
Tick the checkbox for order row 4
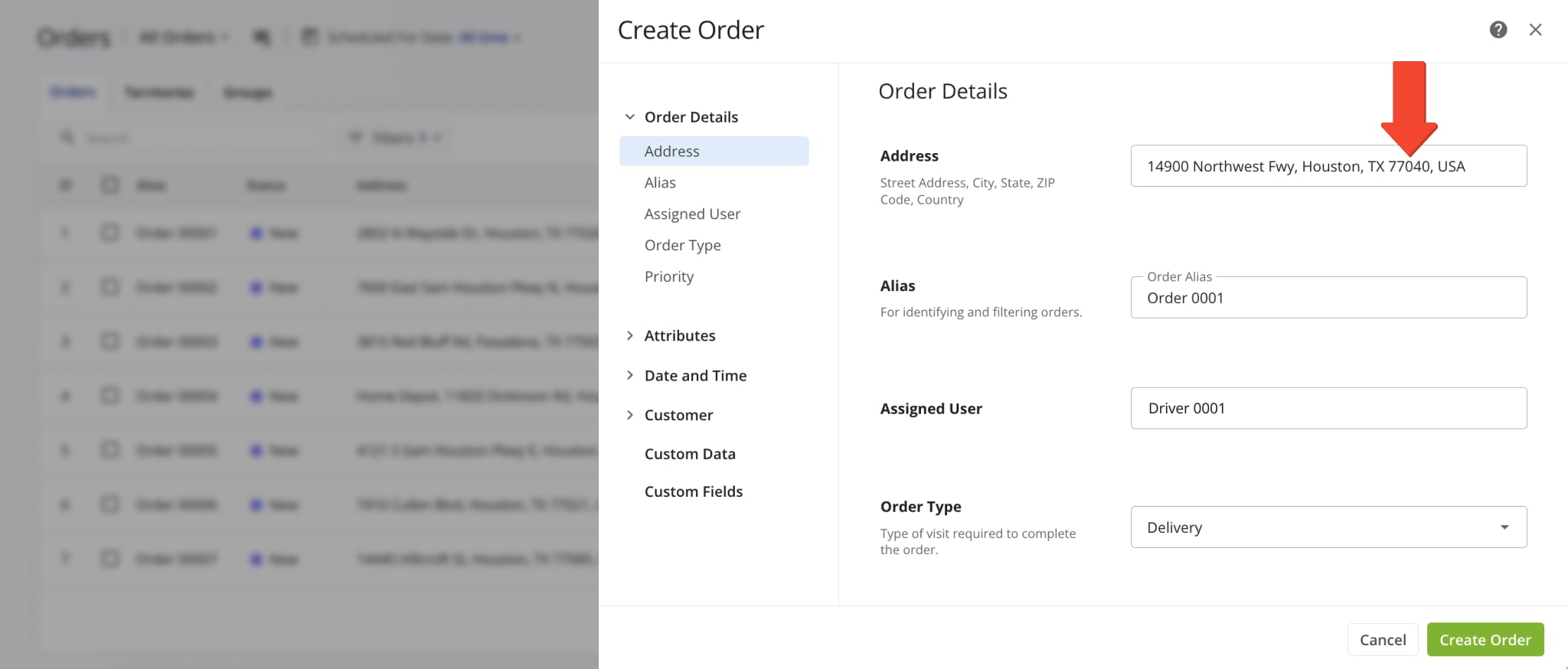point(110,395)
